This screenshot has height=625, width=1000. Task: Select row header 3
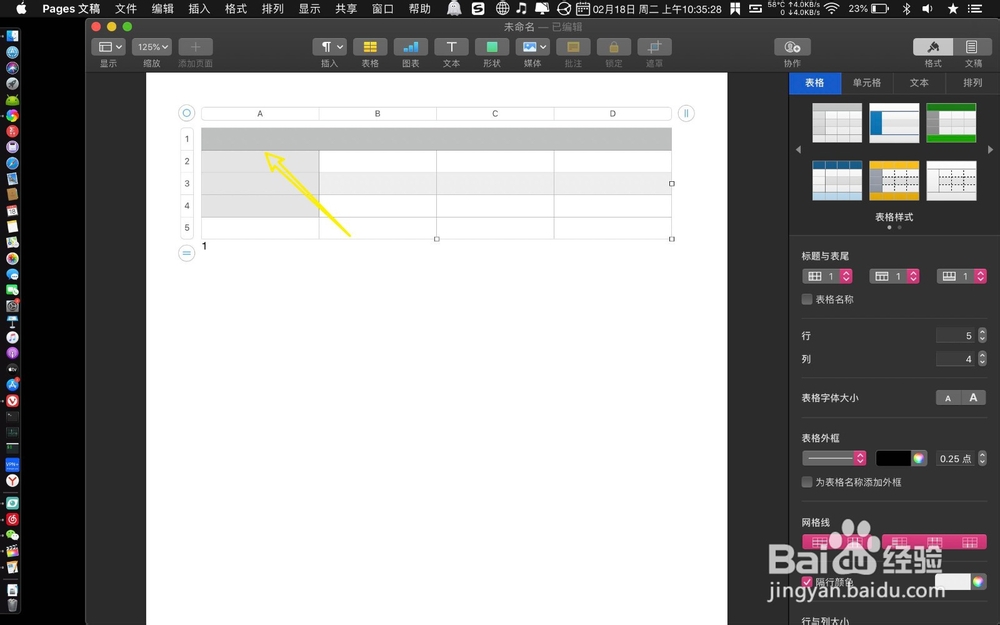pos(187,184)
